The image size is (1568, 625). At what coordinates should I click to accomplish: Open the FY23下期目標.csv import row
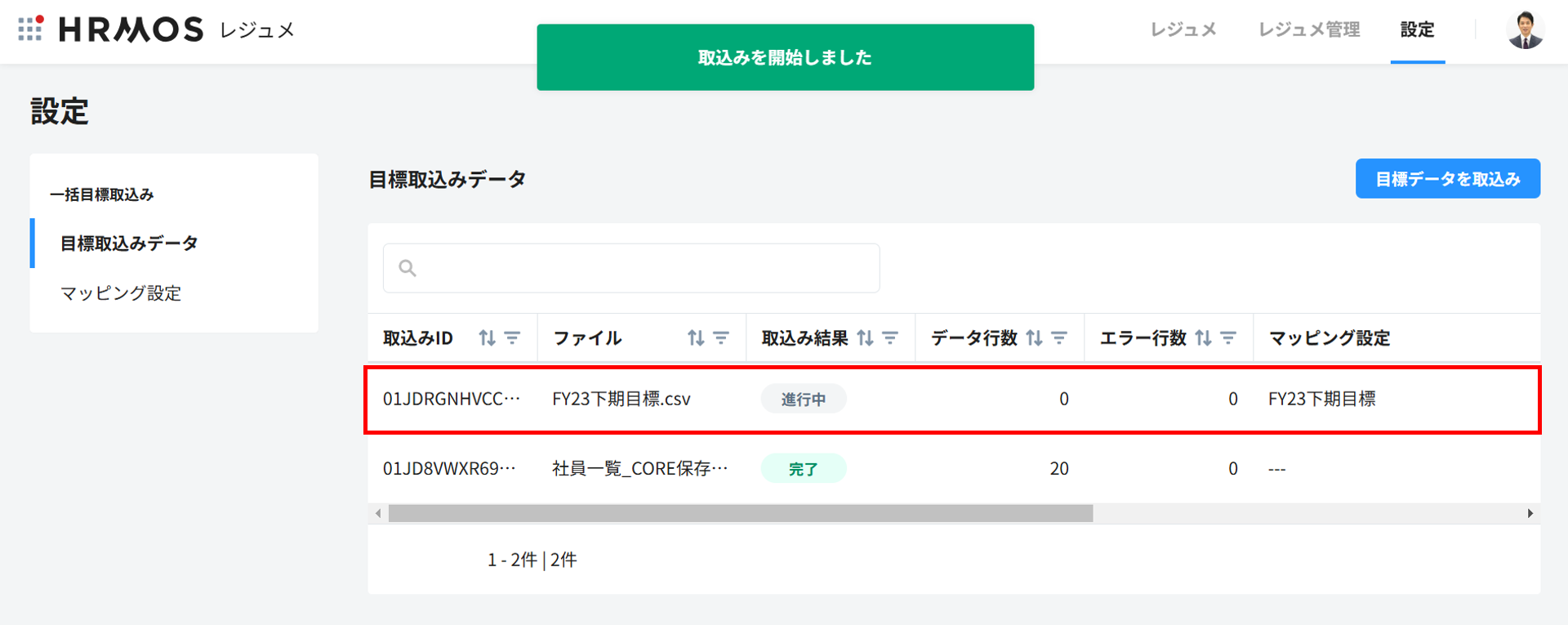pos(621,400)
